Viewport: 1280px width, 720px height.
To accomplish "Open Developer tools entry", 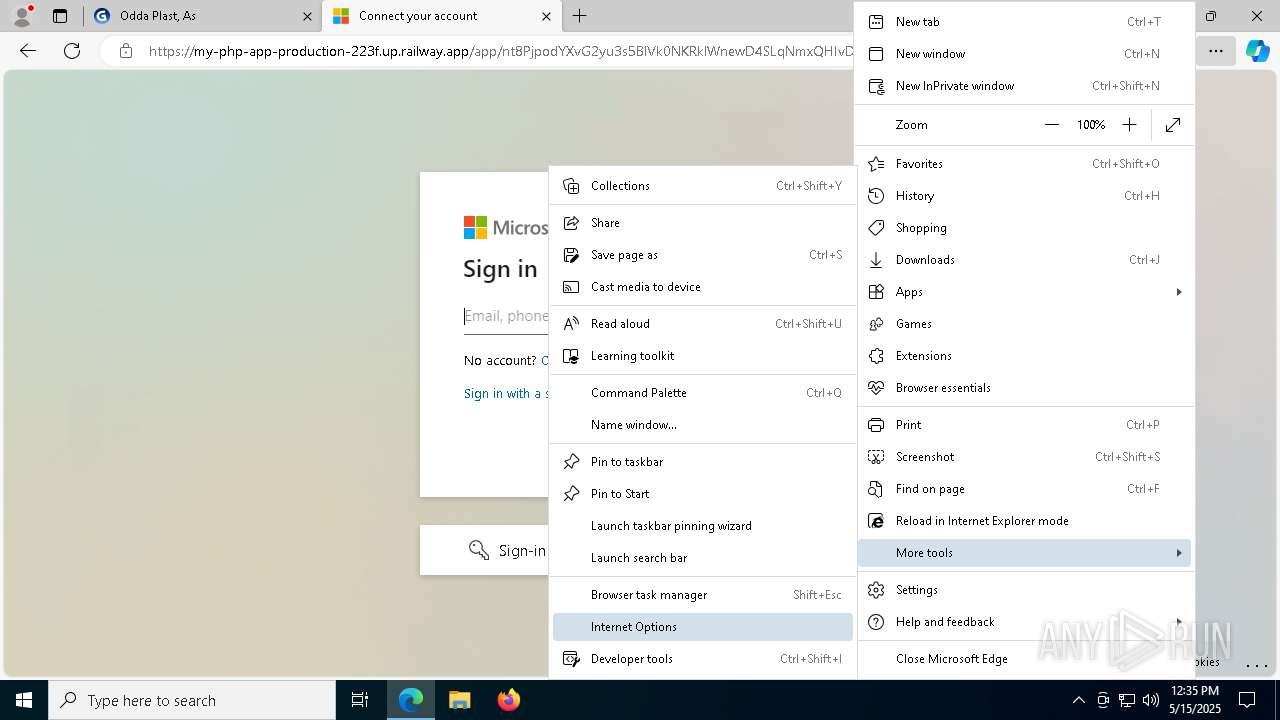I will [x=702, y=658].
